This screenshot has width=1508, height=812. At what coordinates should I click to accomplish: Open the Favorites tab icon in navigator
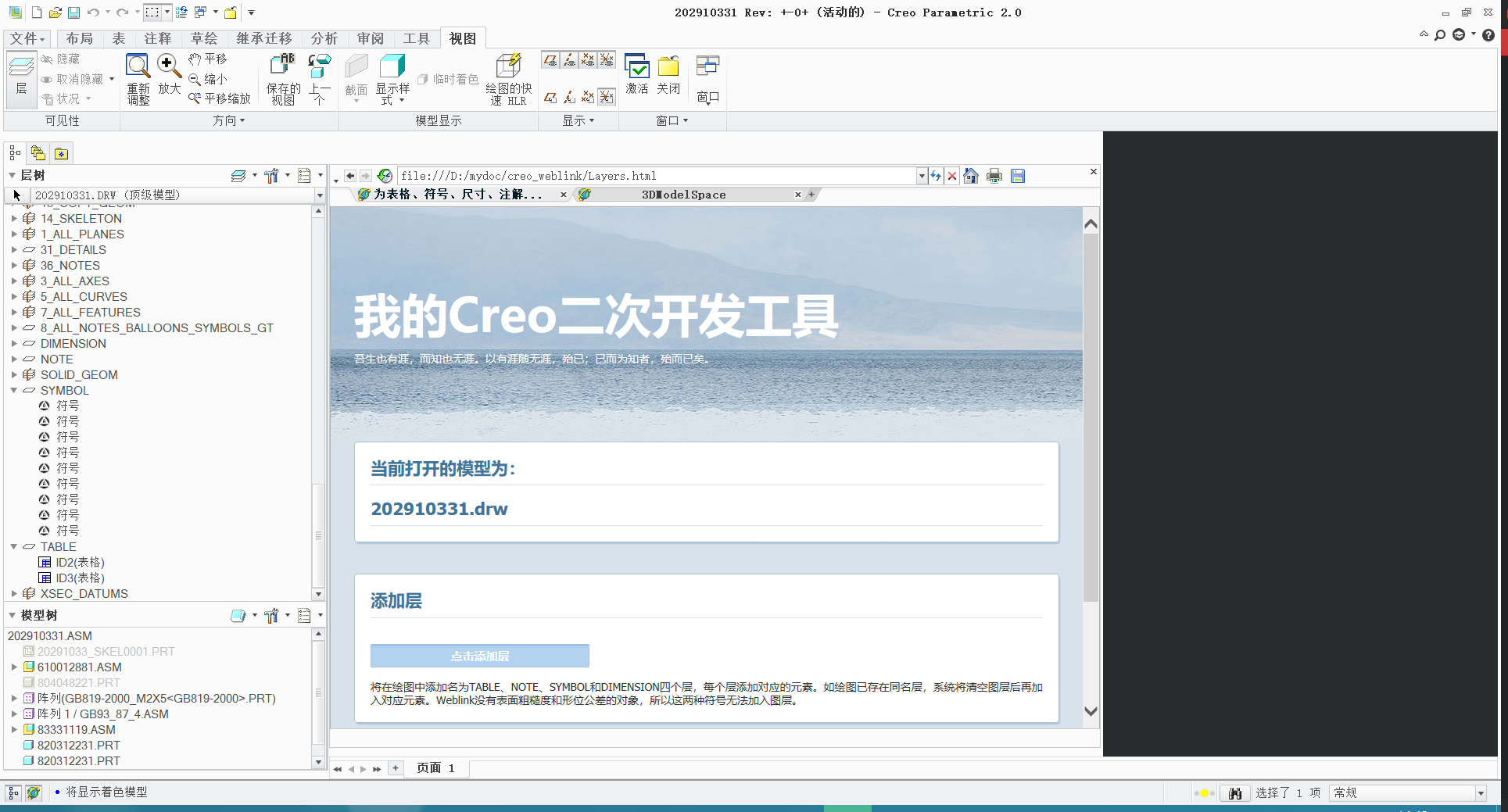coord(61,153)
